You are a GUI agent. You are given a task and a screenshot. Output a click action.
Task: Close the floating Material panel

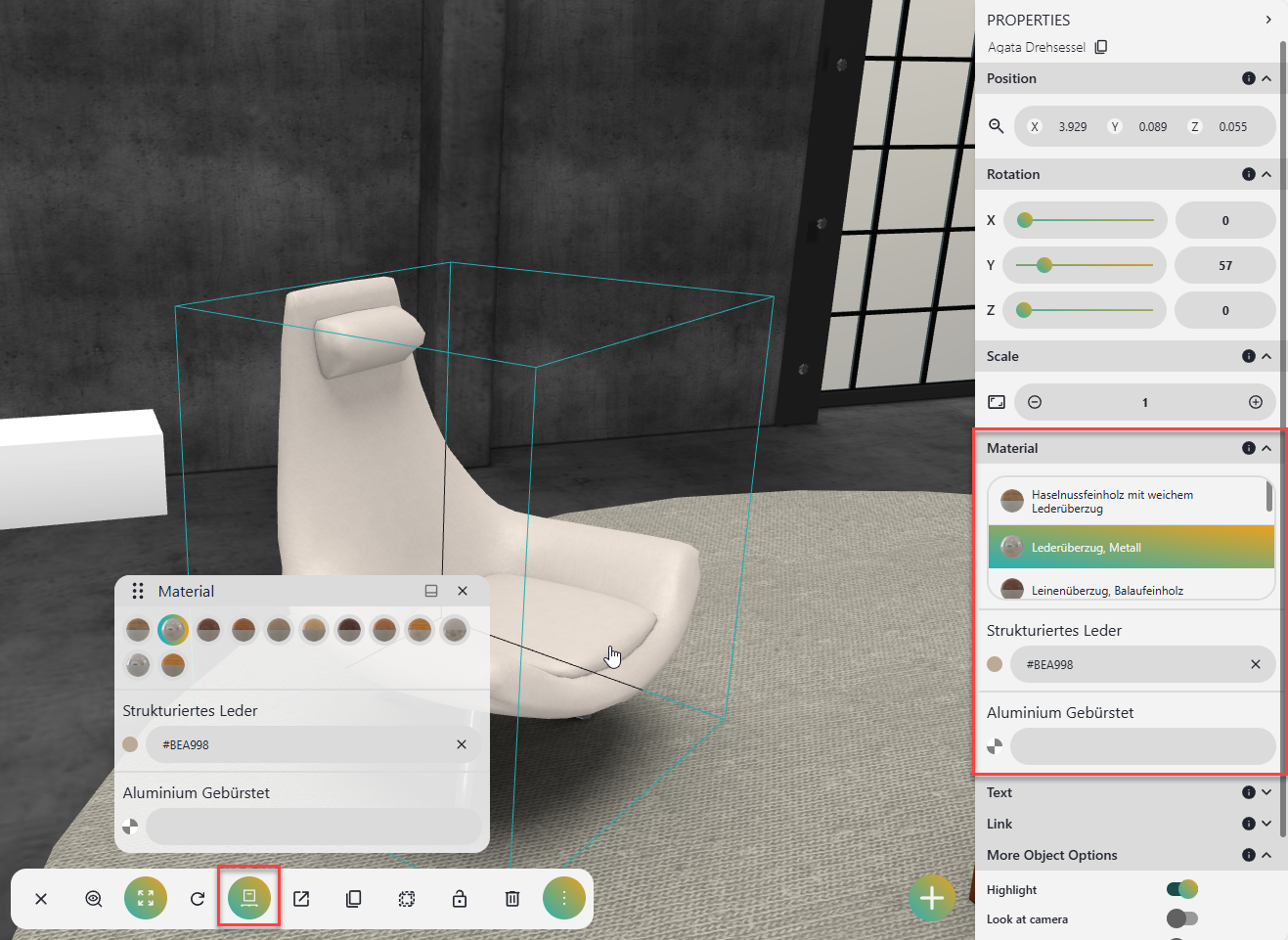pos(463,591)
